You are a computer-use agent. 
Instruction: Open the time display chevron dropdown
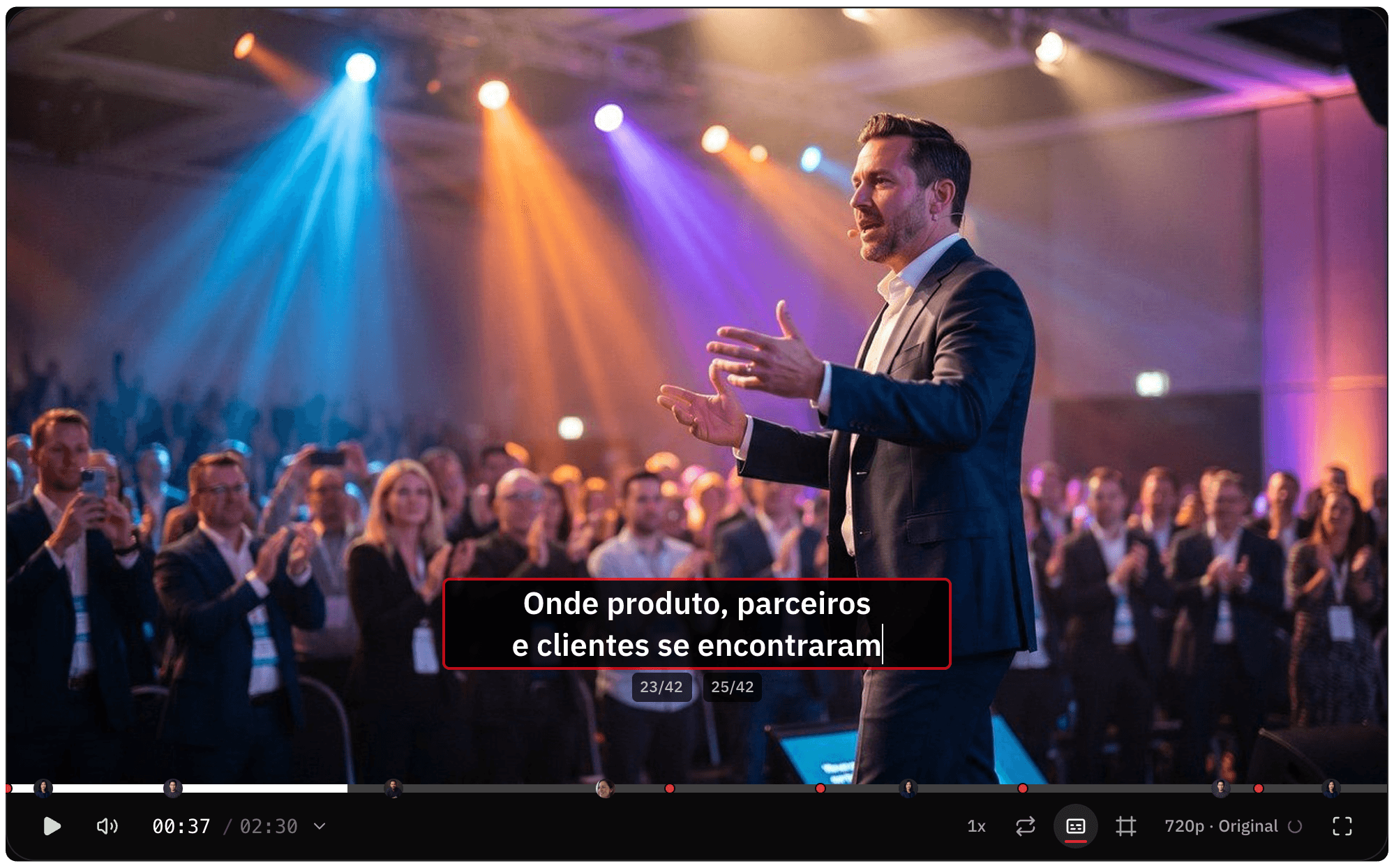point(320,826)
